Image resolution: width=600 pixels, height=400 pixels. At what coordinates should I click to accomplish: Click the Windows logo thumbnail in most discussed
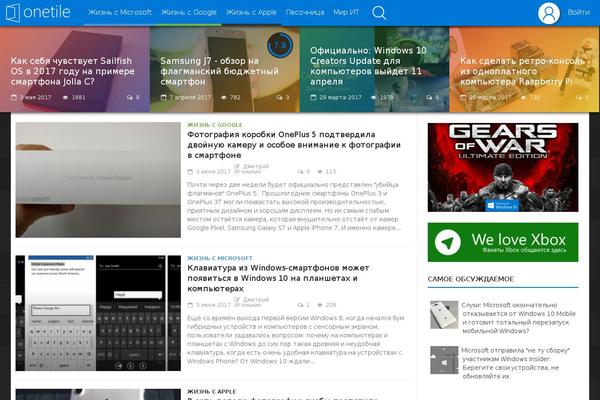pyautogui.click(x=444, y=360)
